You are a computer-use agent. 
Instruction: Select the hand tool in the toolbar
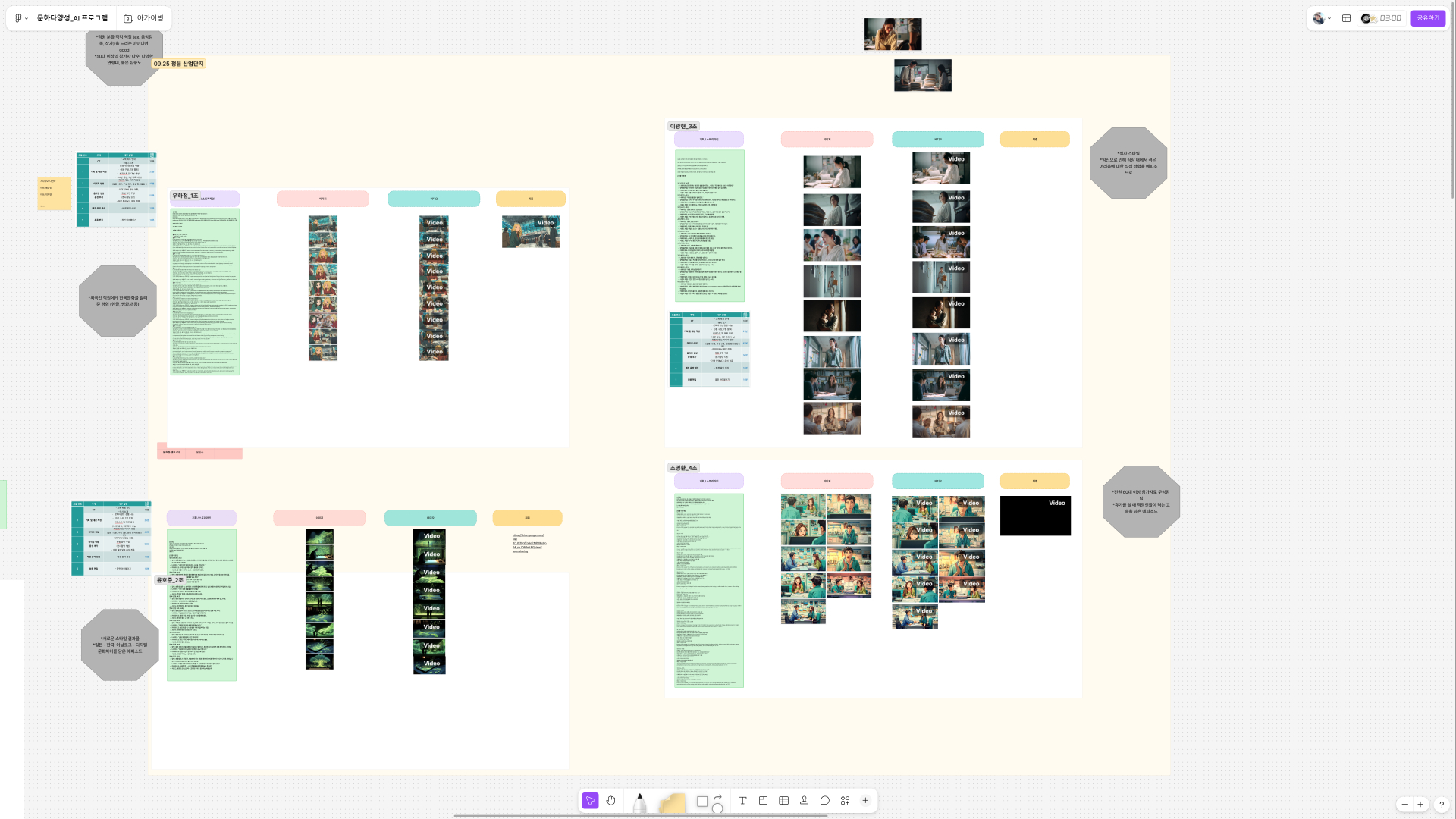pyautogui.click(x=611, y=800)
